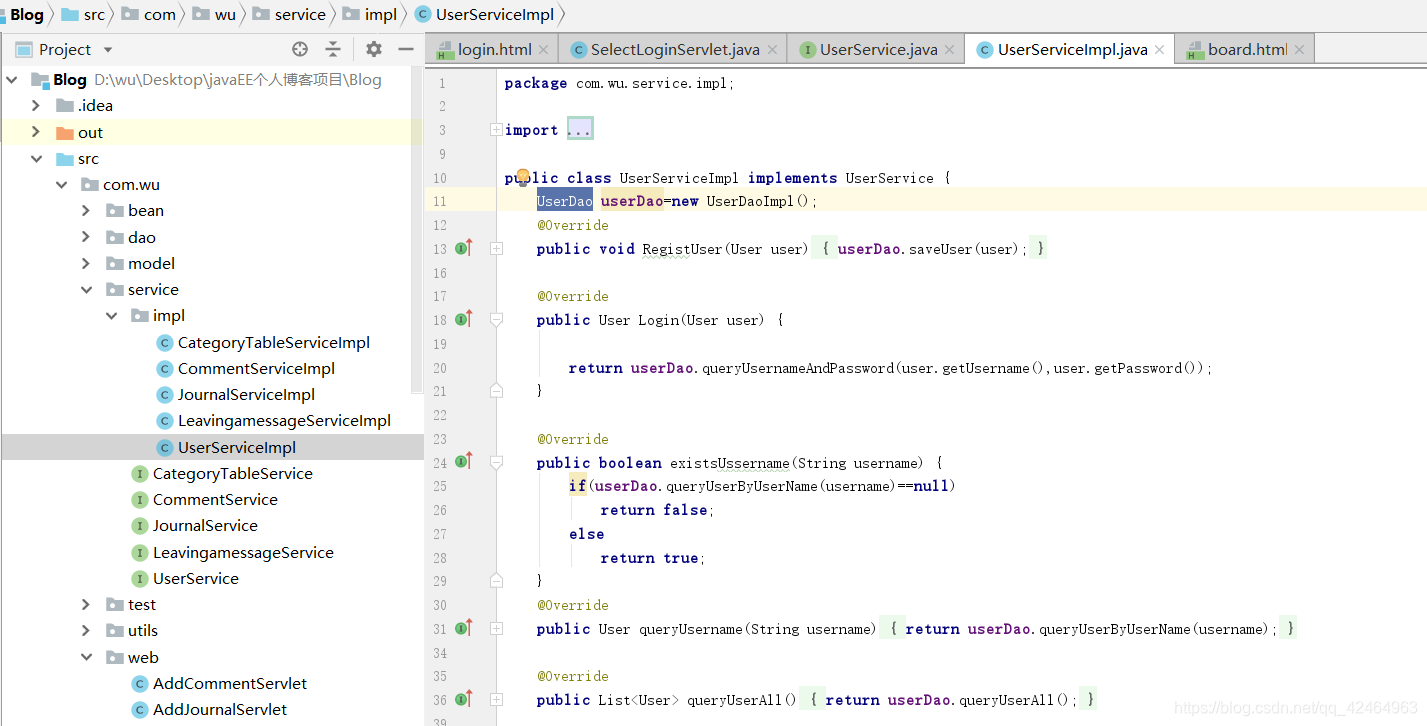
Task: Fold the Login method on line 18
Action: pyautogui.click(x=496, y=319)
